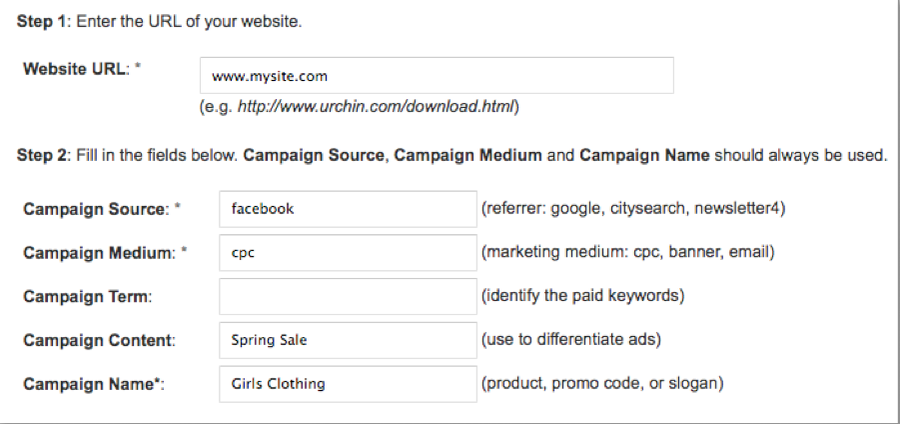Click the Step 1 instruction heading
This screenshot has height=424, width=900.
click(161, 21)
